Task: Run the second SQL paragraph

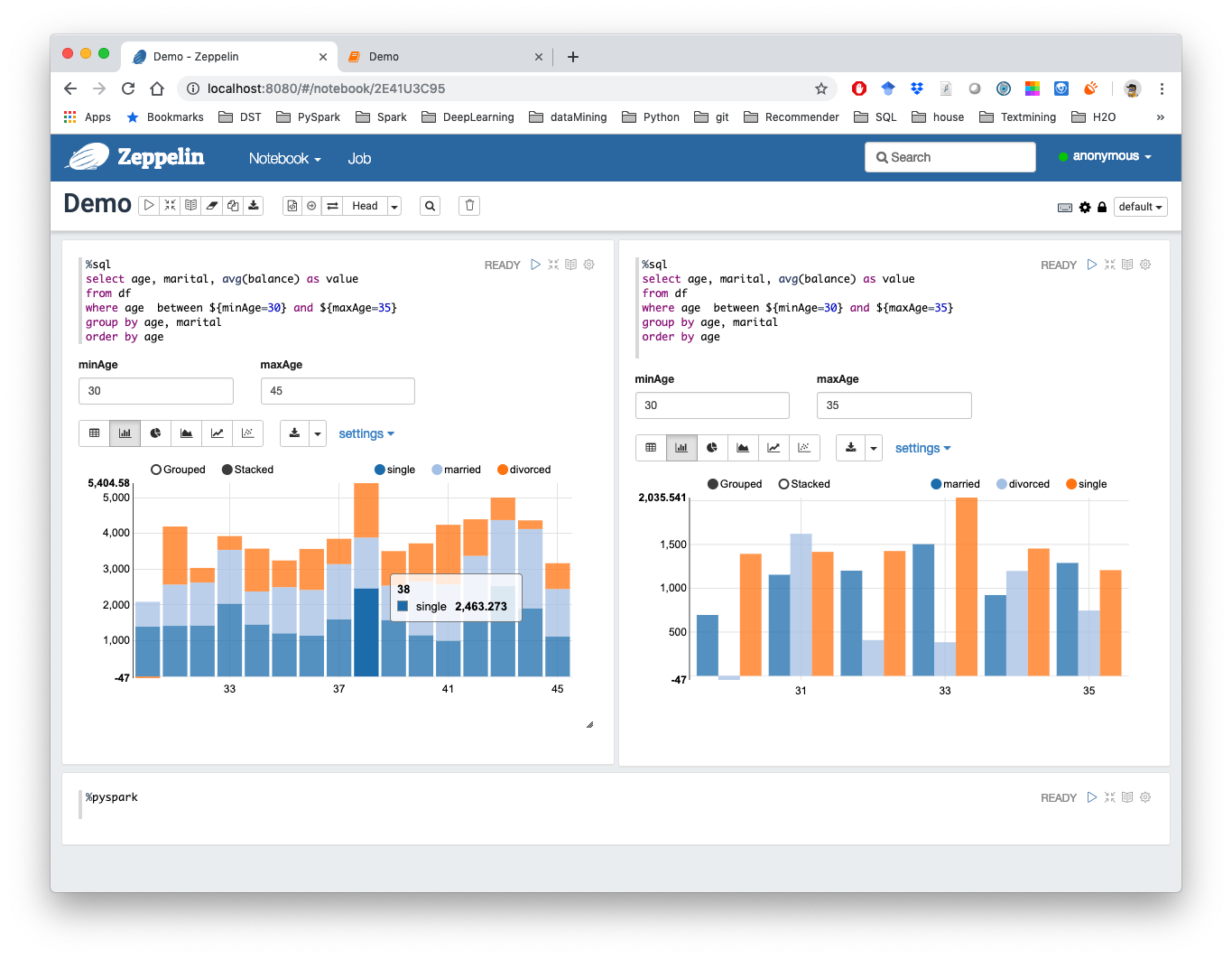Action: point(1091,265)
